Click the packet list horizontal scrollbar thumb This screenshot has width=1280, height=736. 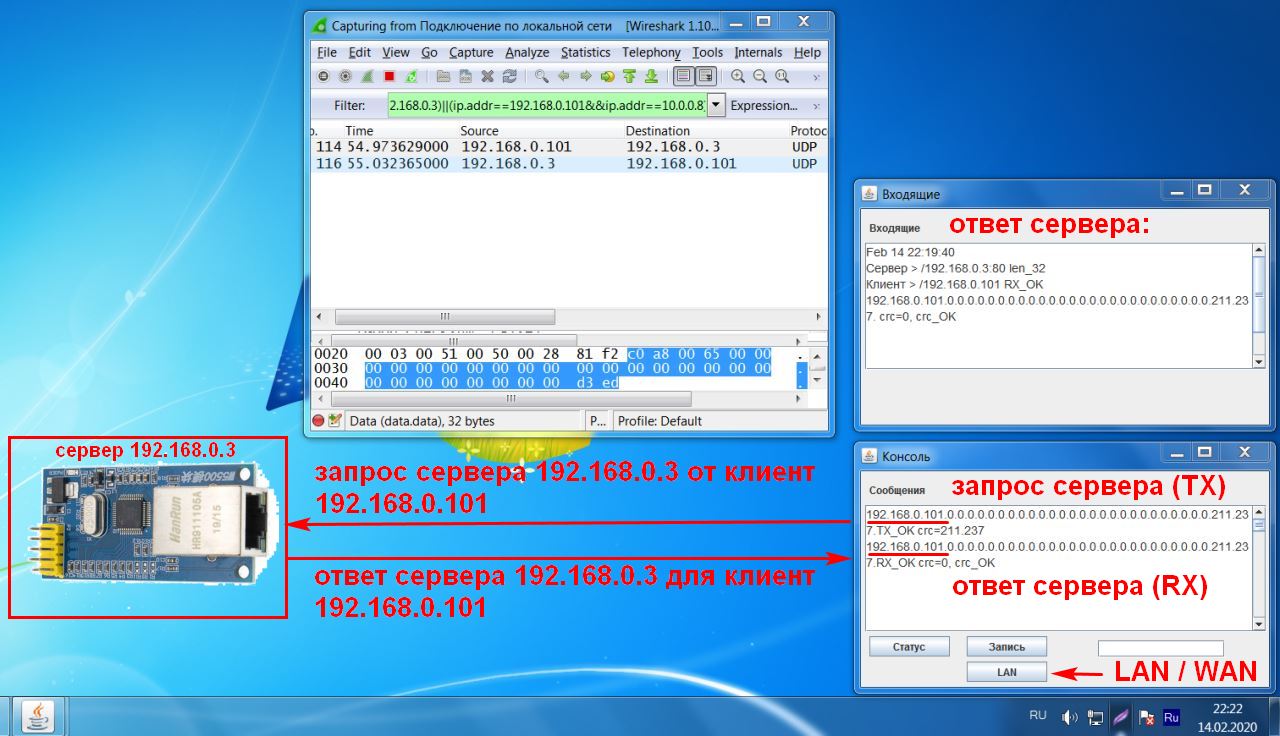444,317
